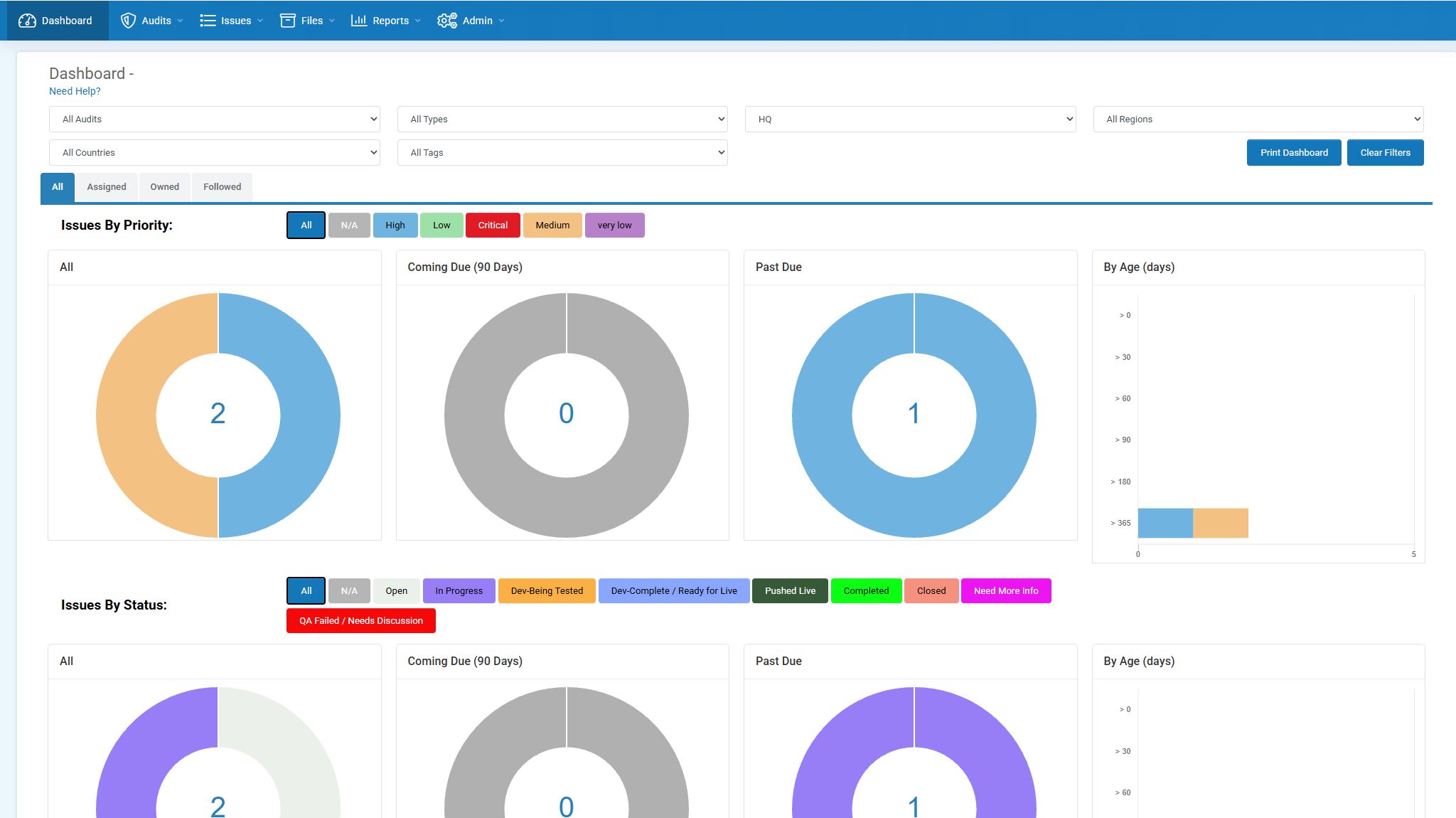Expand the Admin menu chevron
Image resolution: width=1456 pixels, height=818 pixels.
502,21
